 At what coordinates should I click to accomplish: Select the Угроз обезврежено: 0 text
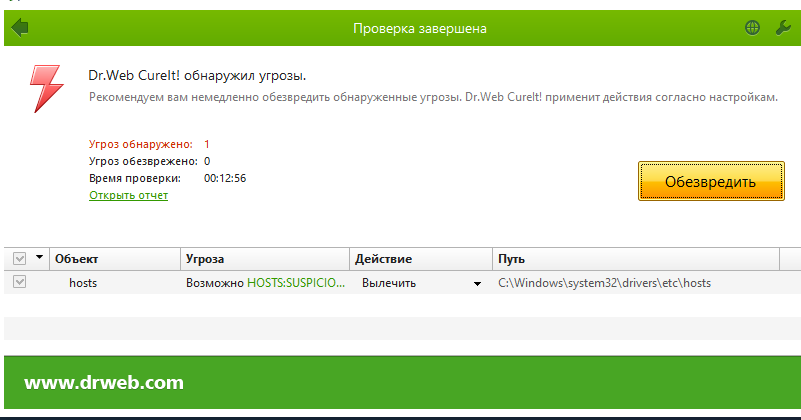click(150, 161)
